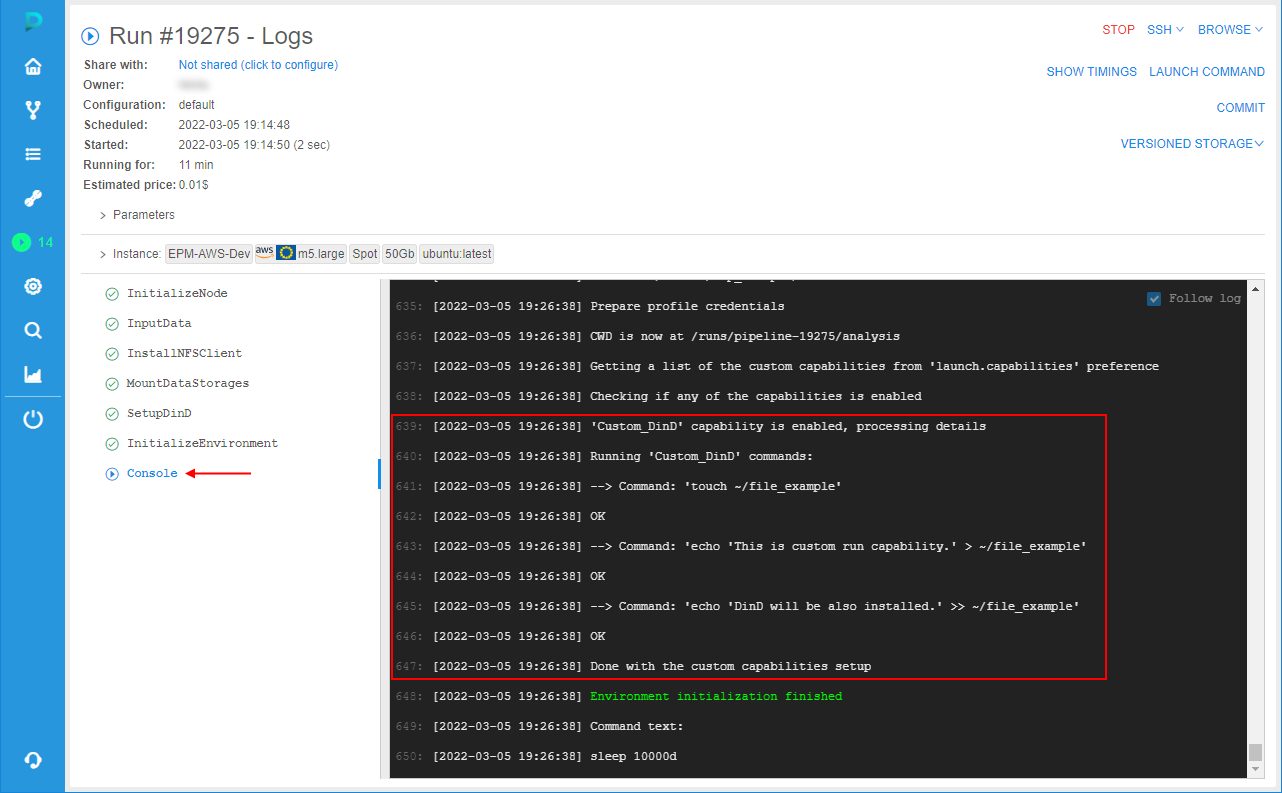Click log line 'sleep 10000d'
This screenshot has height=793, width=1282.
[633, 756]
